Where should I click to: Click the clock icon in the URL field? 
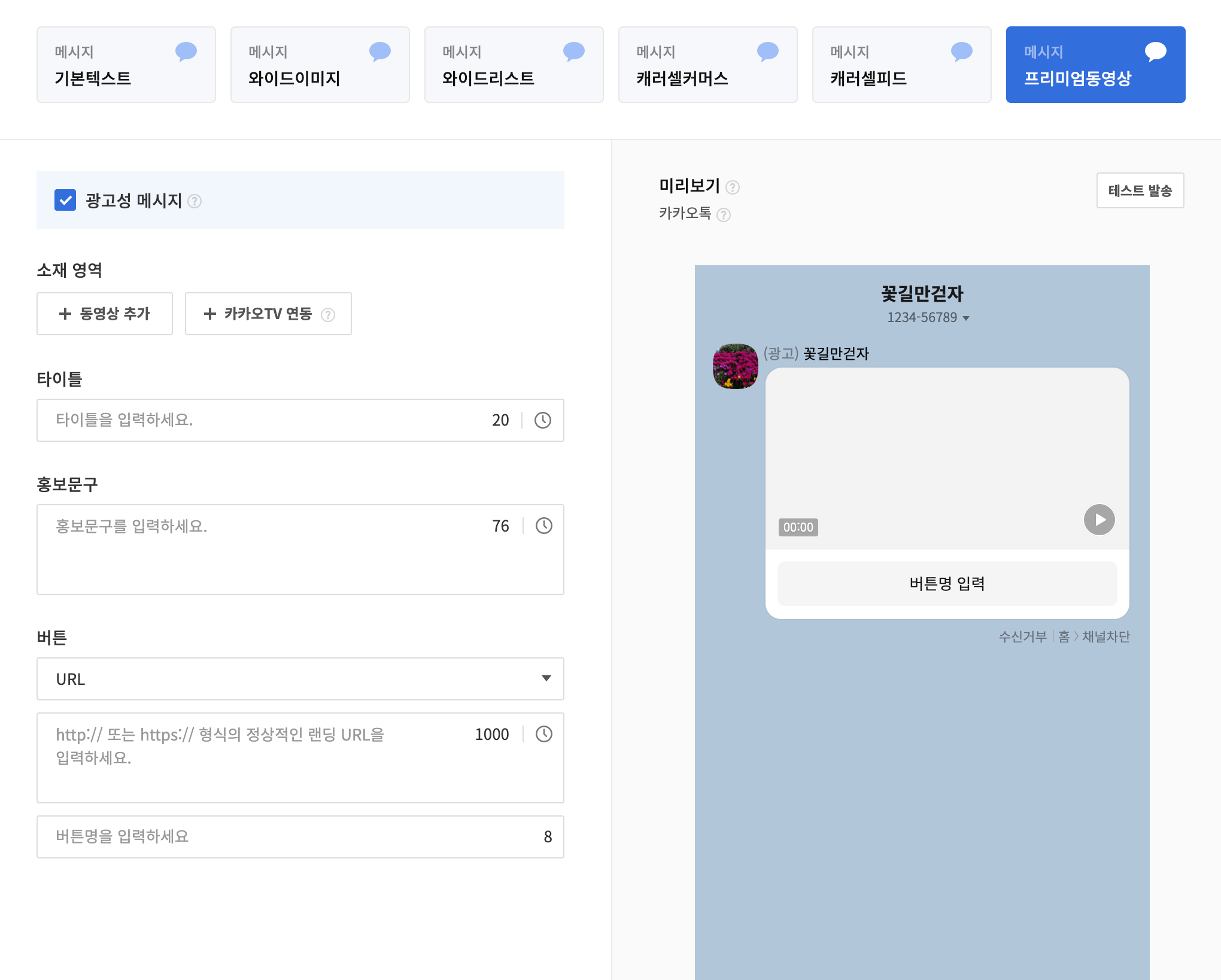coord(543,734)
